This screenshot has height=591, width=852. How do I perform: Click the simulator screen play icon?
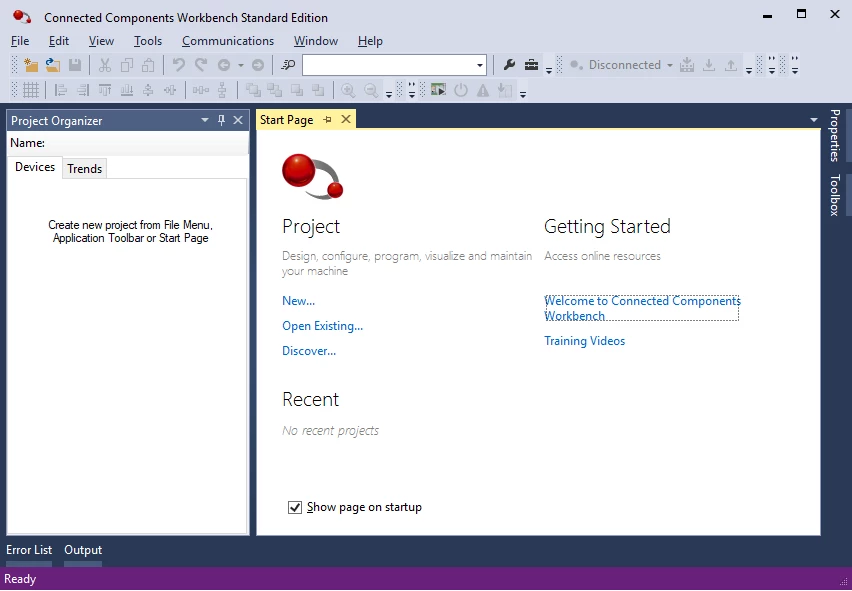click(x=438, y=90)
